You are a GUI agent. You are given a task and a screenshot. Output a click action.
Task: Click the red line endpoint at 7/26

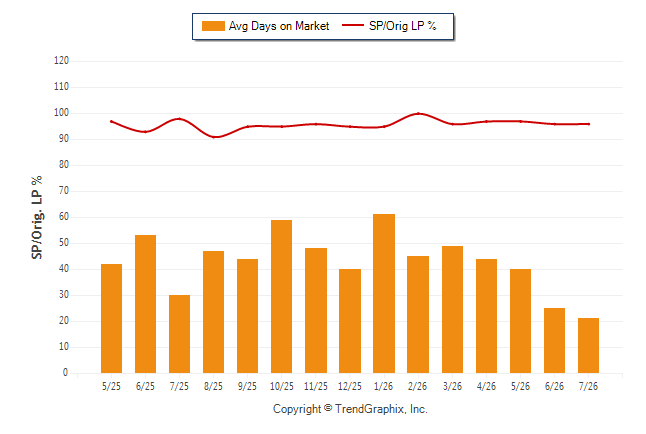tap(589, 124)
